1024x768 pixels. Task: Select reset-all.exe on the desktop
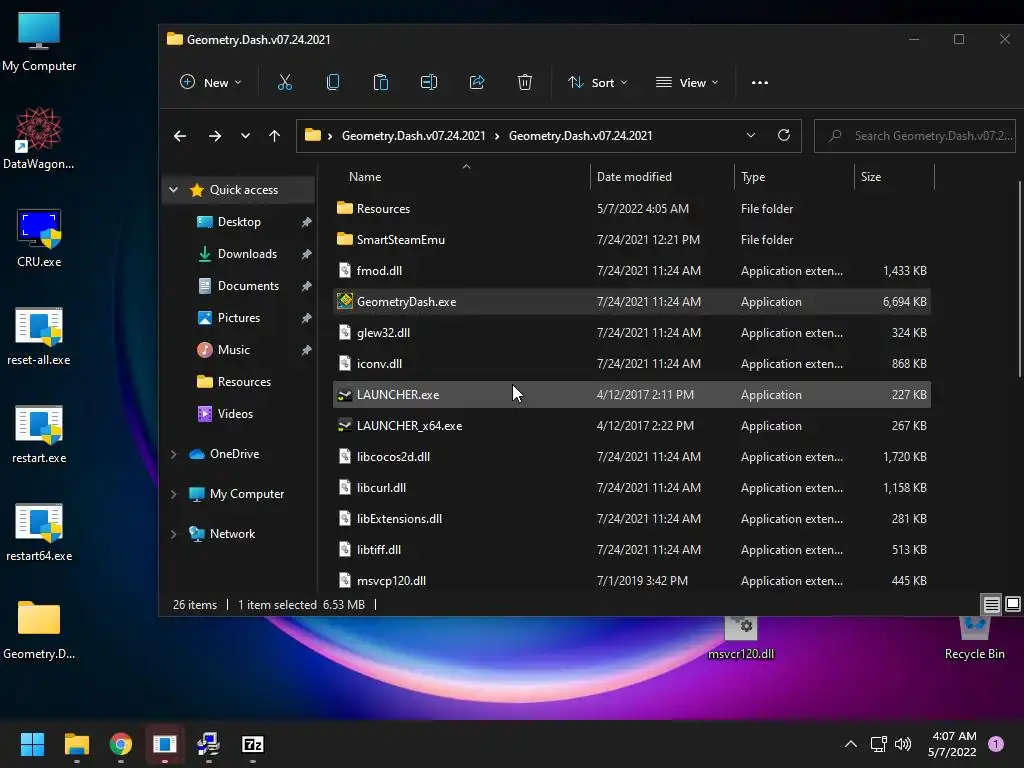[x=39, y=336]
